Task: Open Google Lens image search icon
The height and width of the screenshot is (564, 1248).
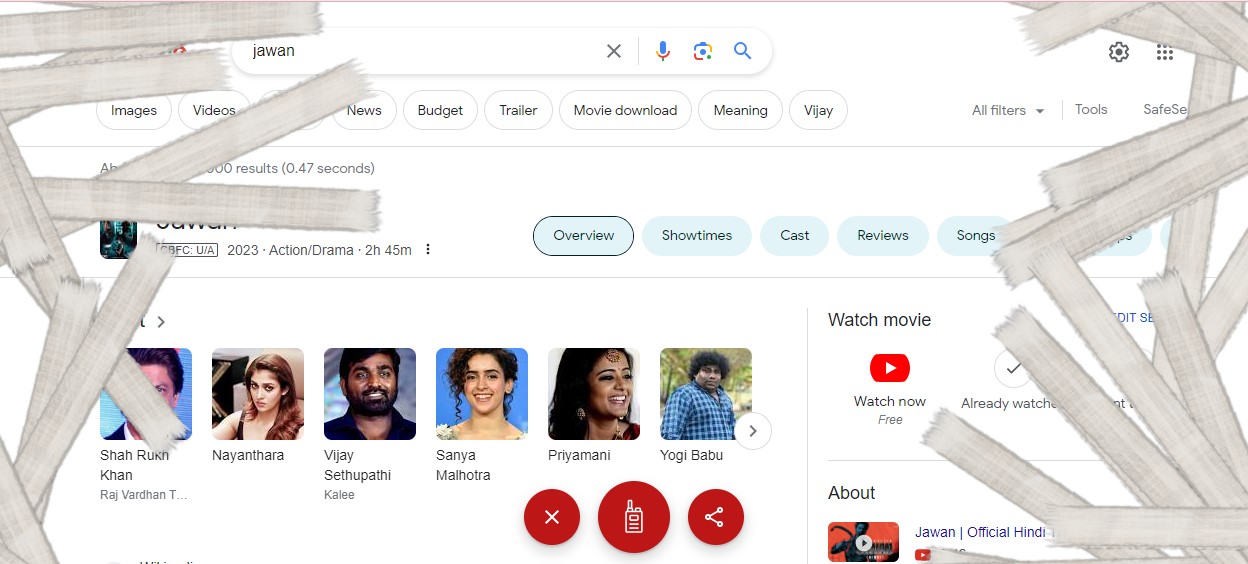Action: click(x=703, y=51)
